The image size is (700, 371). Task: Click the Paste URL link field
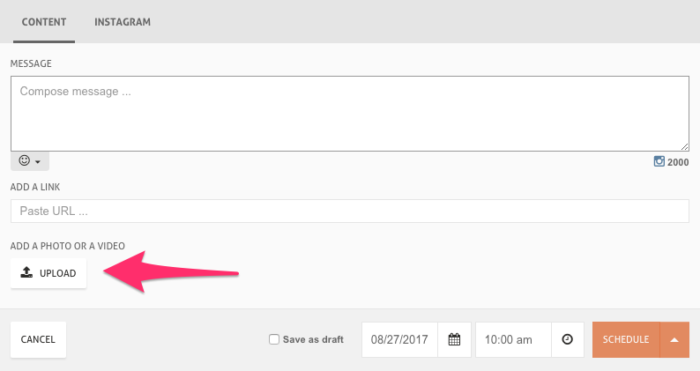coord(350,211)
